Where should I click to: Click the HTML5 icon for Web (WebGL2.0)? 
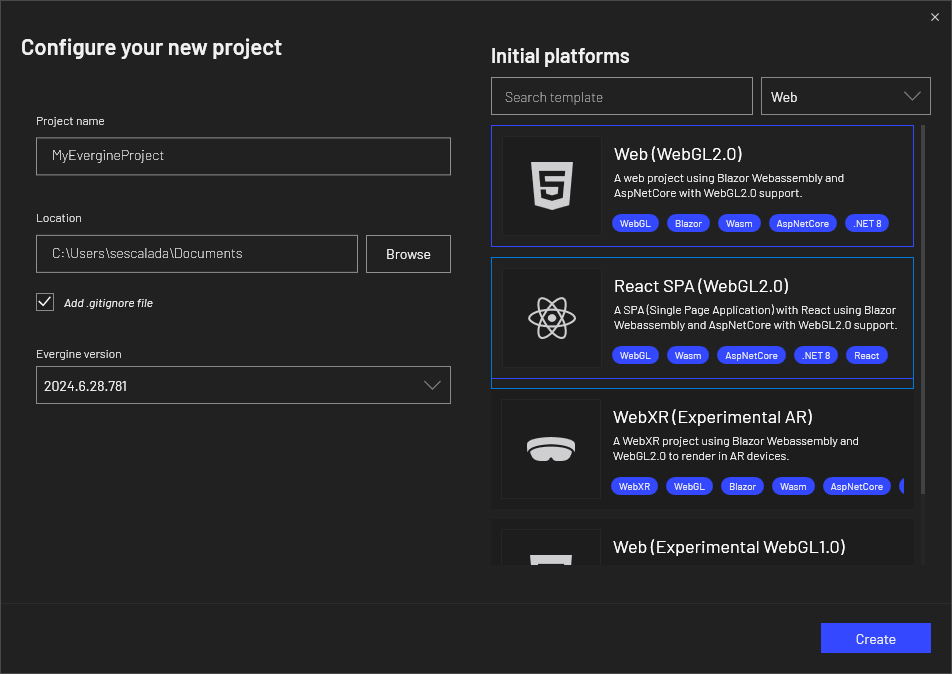(x=551, y=186)
